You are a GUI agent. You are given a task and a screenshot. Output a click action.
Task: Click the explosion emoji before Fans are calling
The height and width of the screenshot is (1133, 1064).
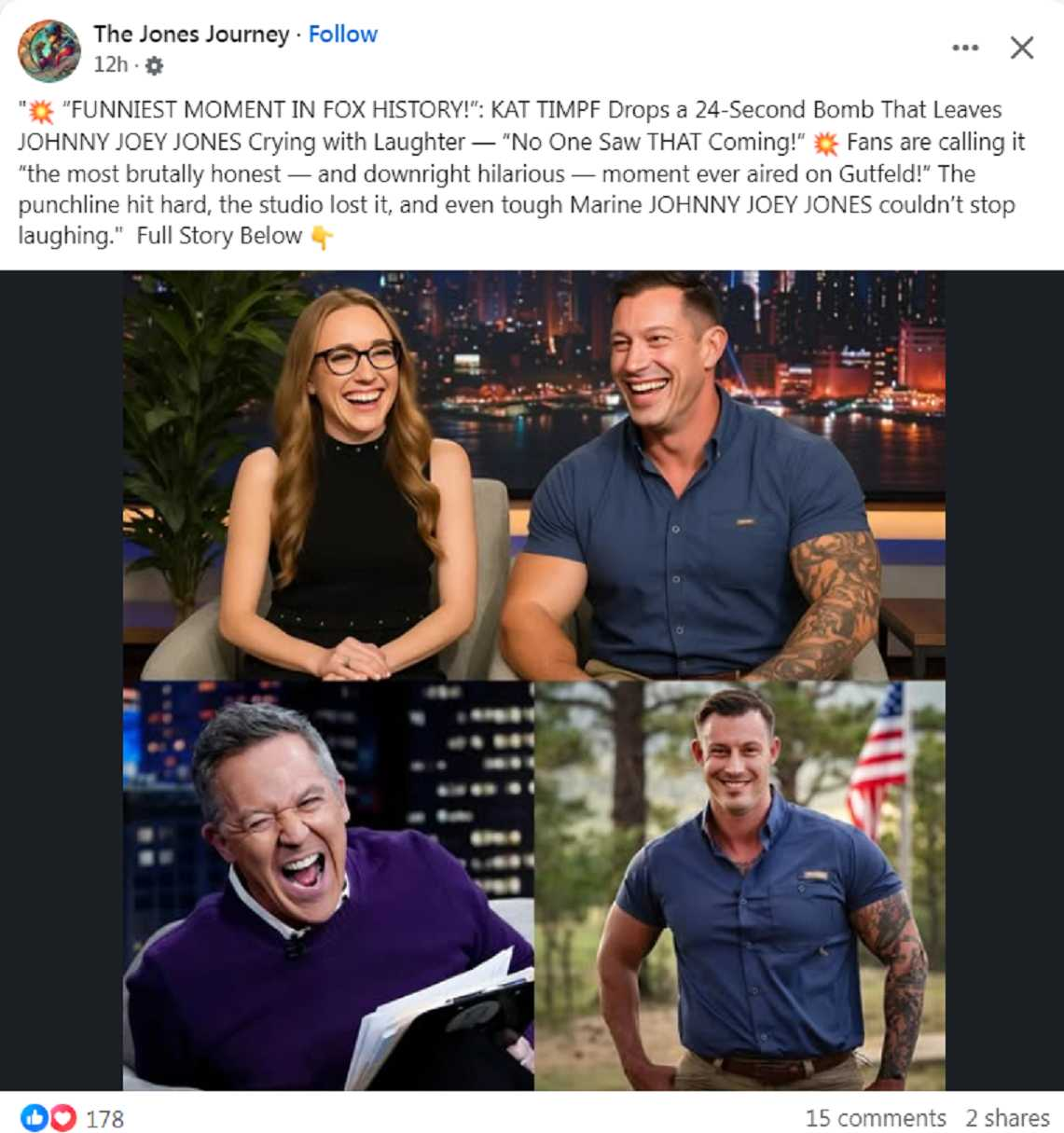pyautogui.click(x=826, y=143)
